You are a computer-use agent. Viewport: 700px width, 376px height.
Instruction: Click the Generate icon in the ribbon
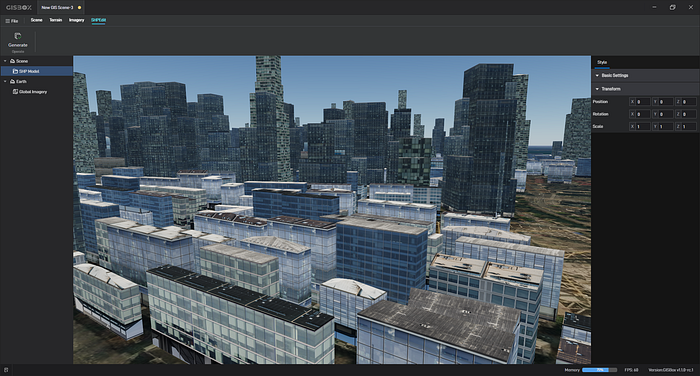point(18,36)
